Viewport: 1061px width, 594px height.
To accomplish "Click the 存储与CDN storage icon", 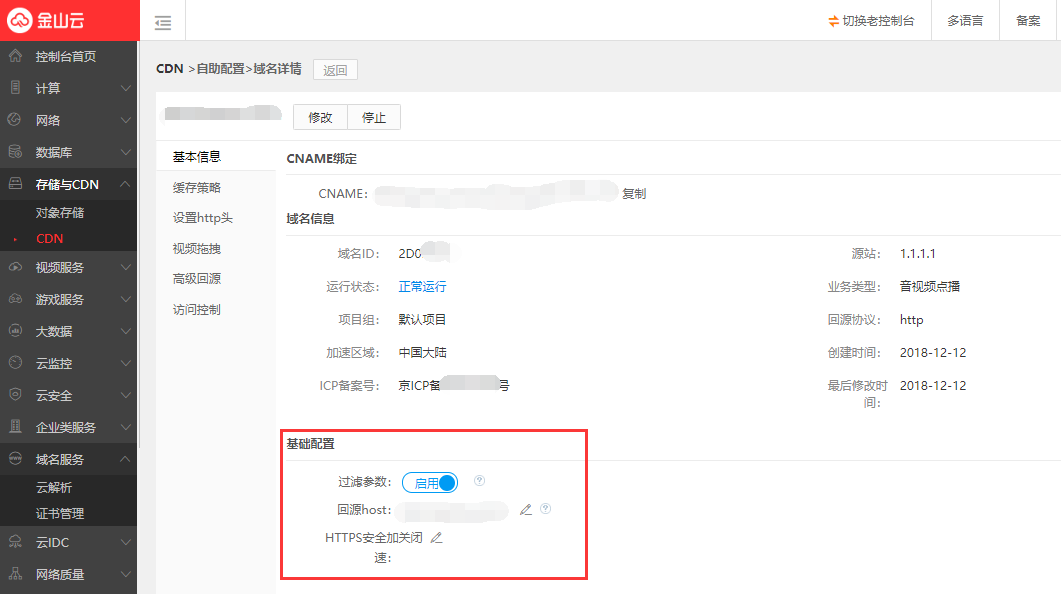I will coord(15,184).
